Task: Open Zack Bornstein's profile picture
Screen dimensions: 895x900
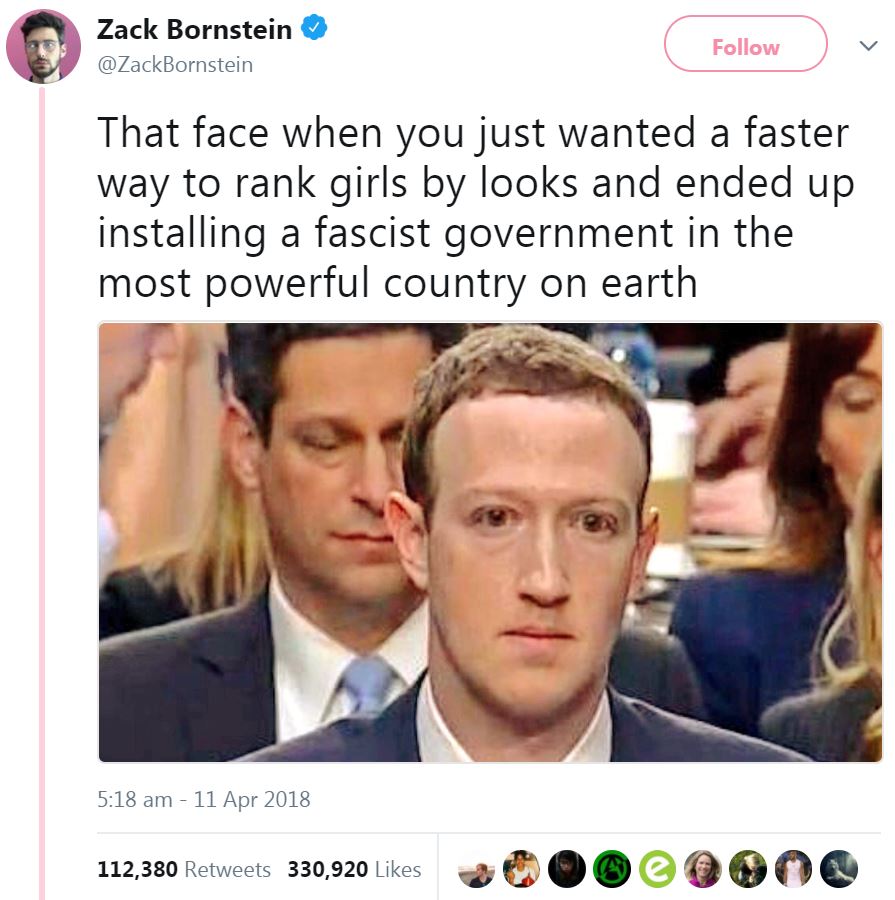Action: 43,46
